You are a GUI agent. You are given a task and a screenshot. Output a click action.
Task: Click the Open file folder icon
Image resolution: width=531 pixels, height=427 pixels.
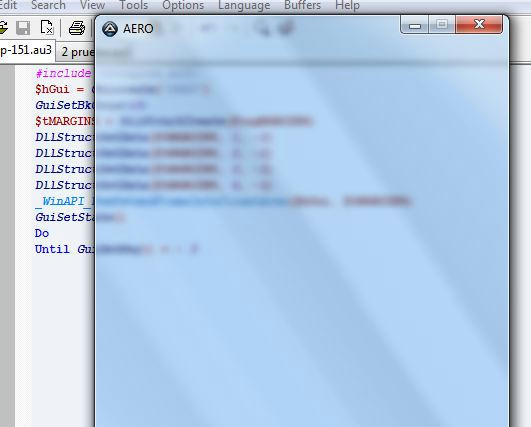click(x=3, y=28)
